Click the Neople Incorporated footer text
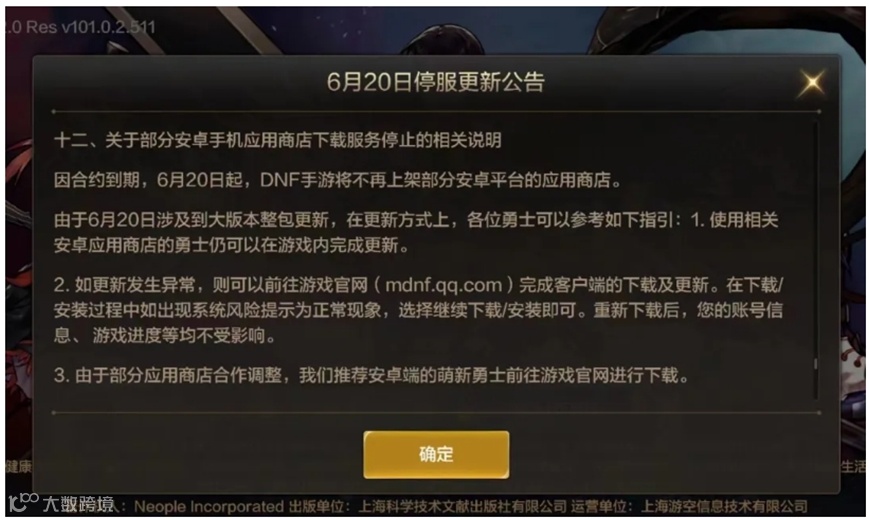Image resolution: width=869 pixels, height=520 pixels. click(209, 506)
